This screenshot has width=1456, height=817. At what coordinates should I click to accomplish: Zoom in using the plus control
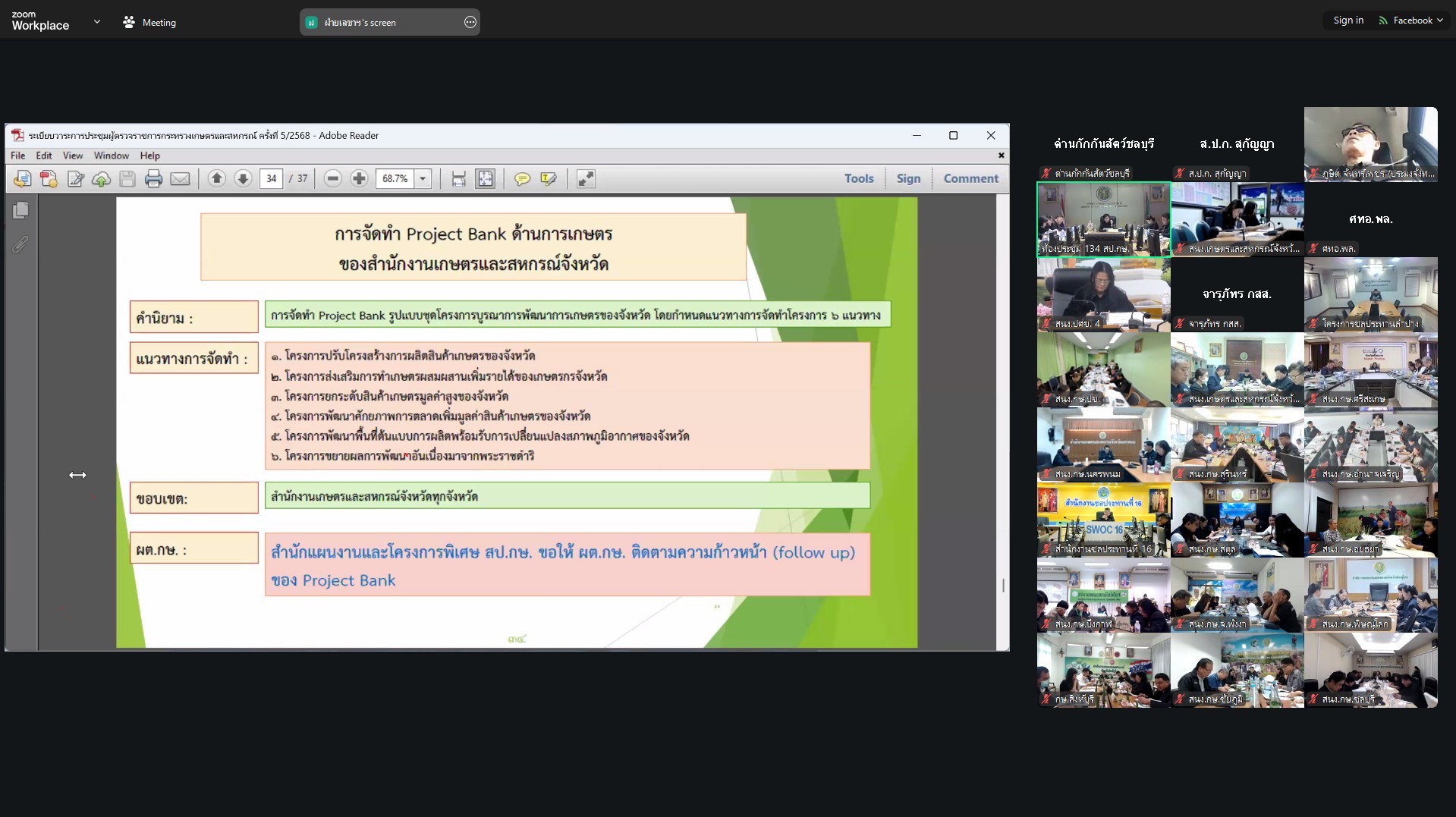point(359,179)
